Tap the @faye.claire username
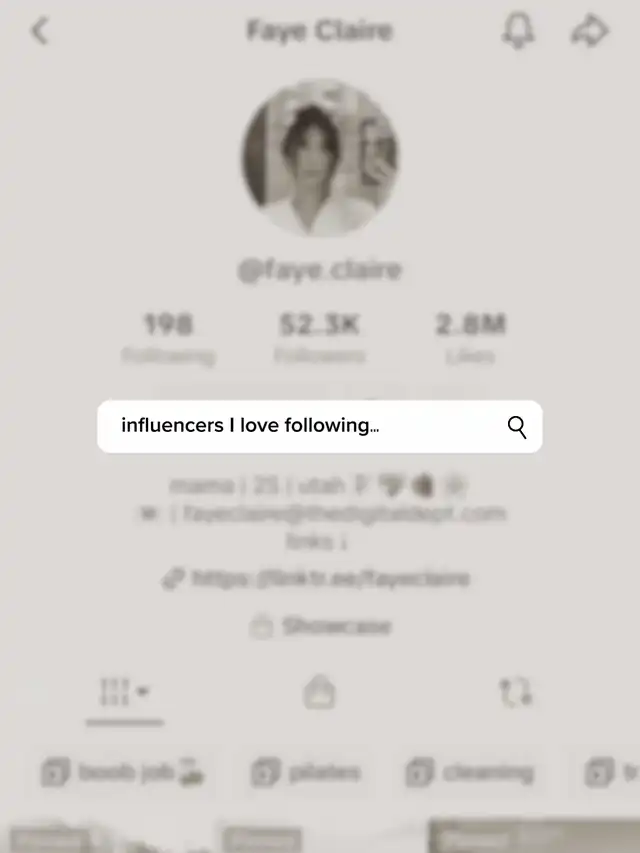This screenshot has height=853, width=640. click(319, 270)
